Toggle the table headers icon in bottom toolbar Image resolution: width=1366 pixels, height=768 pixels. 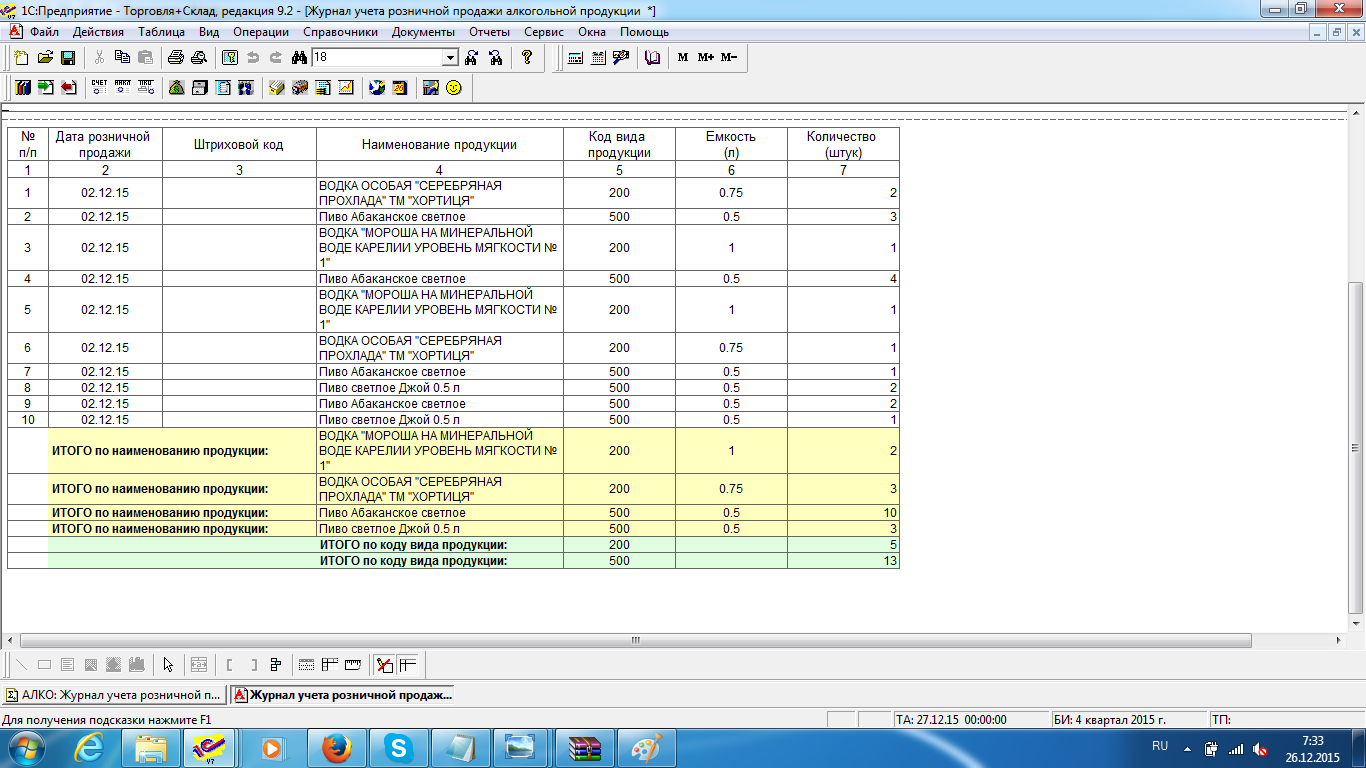pos(407,665)
